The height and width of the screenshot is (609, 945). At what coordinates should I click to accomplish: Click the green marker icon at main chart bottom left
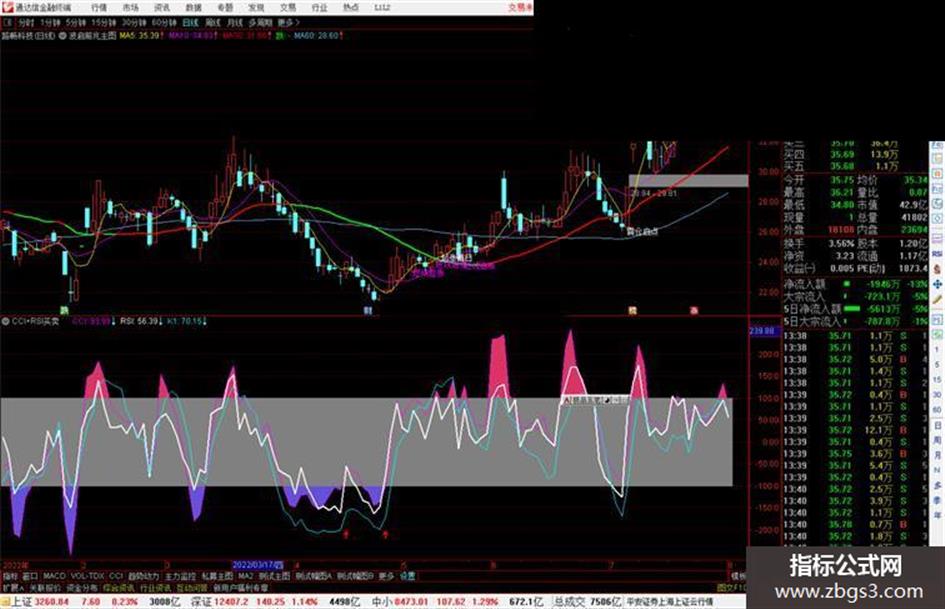[63, 311]
